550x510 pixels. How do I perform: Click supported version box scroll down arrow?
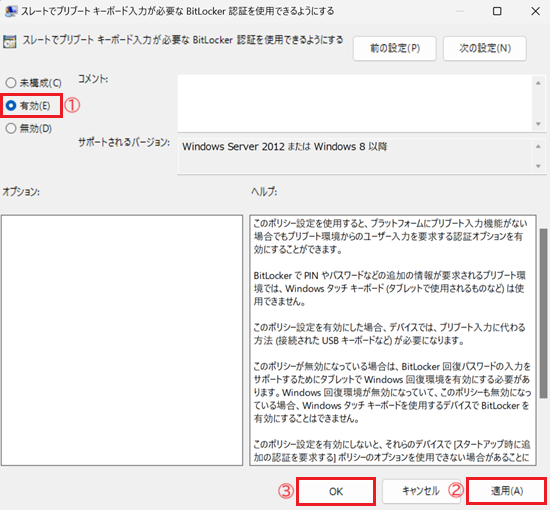538,166
